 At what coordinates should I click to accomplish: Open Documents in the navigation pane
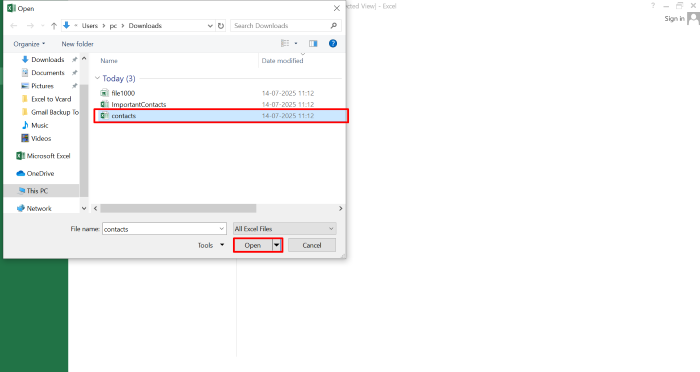click(48, 73)
